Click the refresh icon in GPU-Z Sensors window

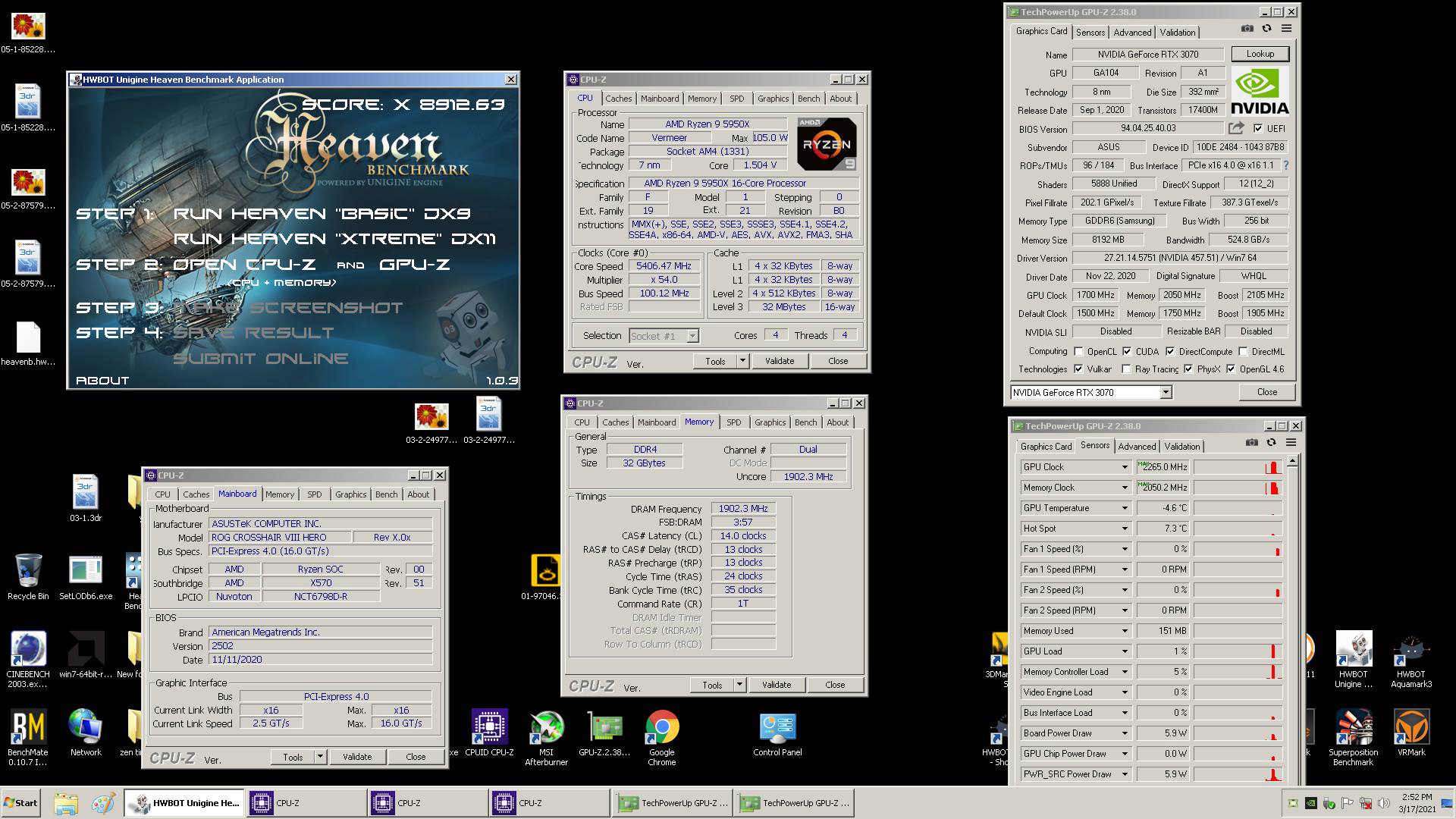pyautogui.click(x=1271, y=443)
